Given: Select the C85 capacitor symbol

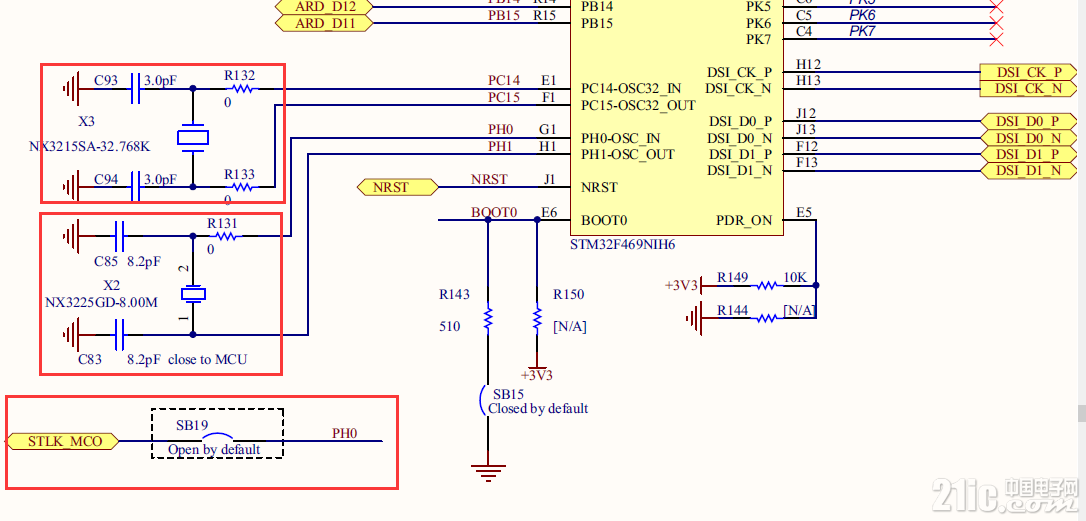Looking at the screenshot, I should pyautogui.click(x=118, y=236).
